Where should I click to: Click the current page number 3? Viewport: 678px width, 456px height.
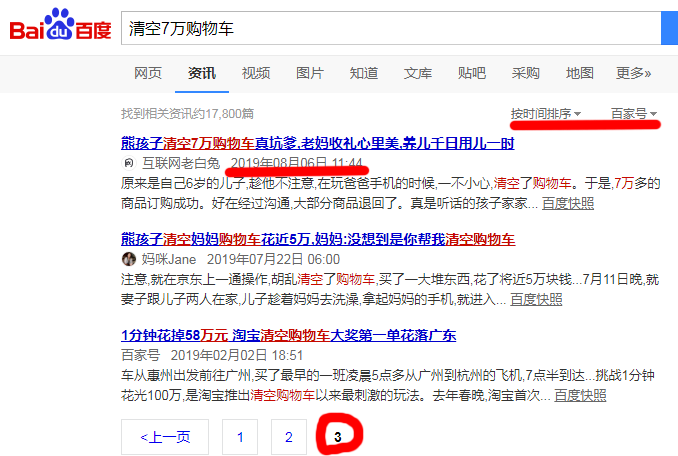coord(338,437)
